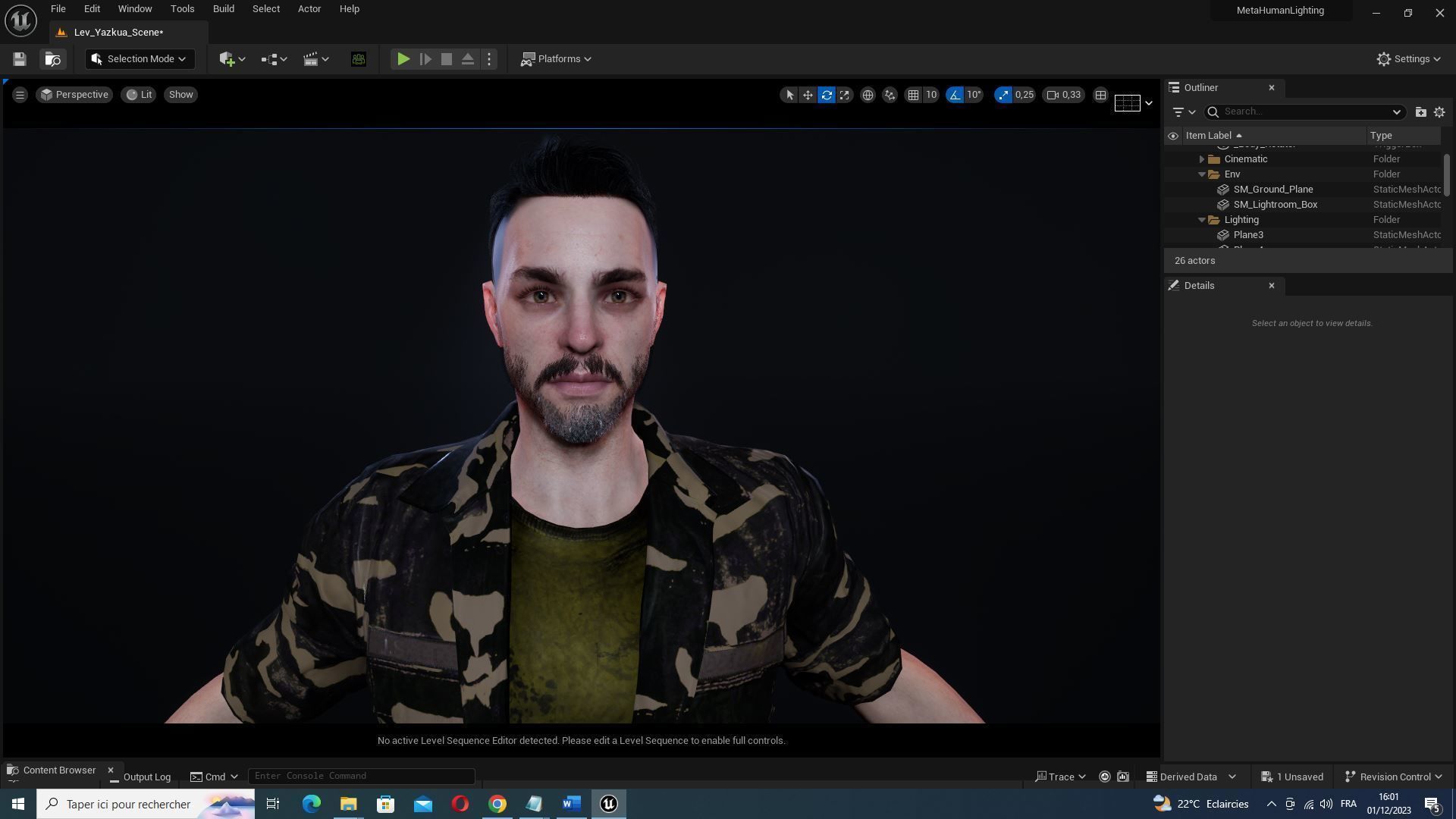Screen dimensions: 1456x819
Task: Toggle rotation angle snapping
Action: pyautogui.click(x=955, y=95)
